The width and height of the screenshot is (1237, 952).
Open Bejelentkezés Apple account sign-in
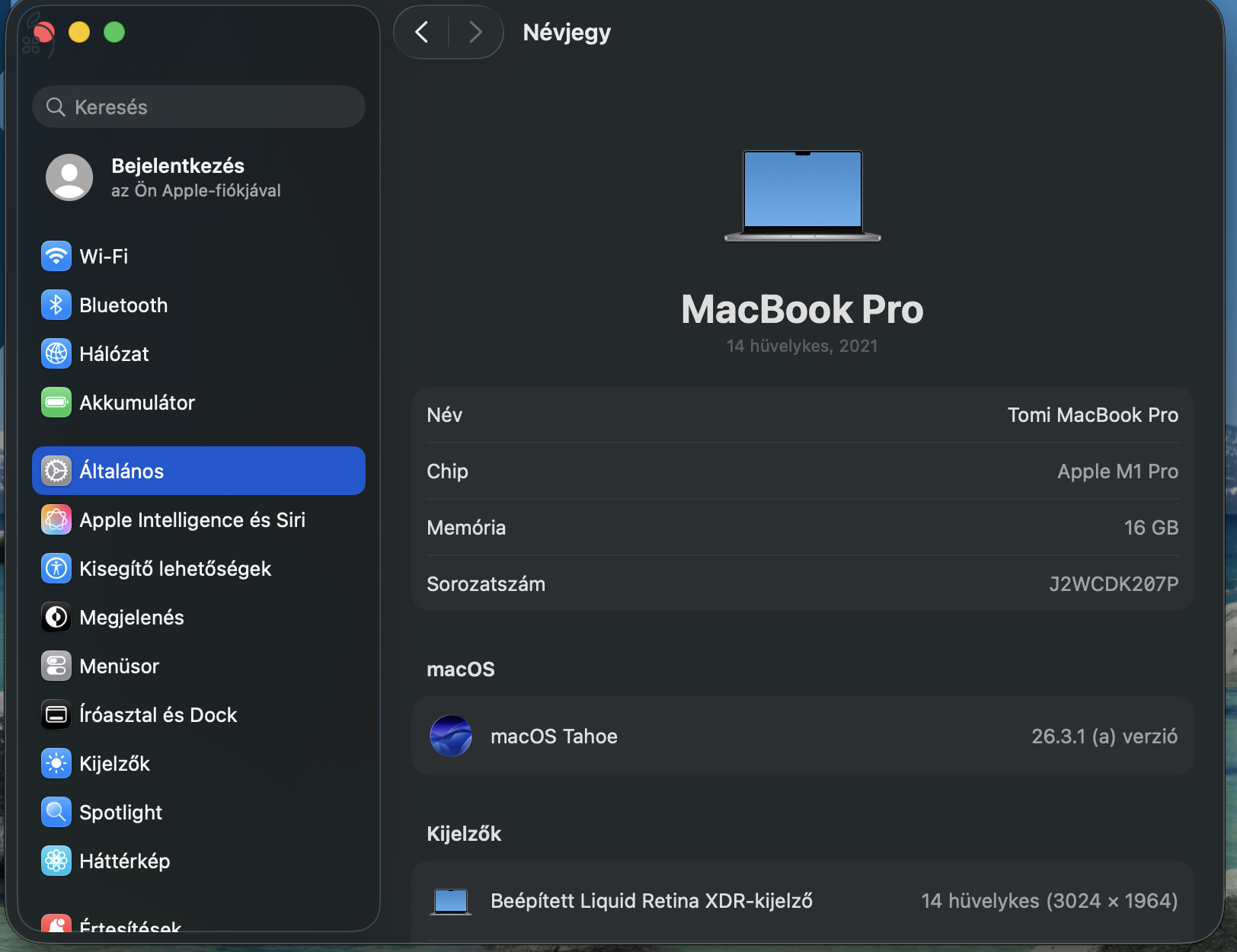pyautogui.click(x=175, y=177)
